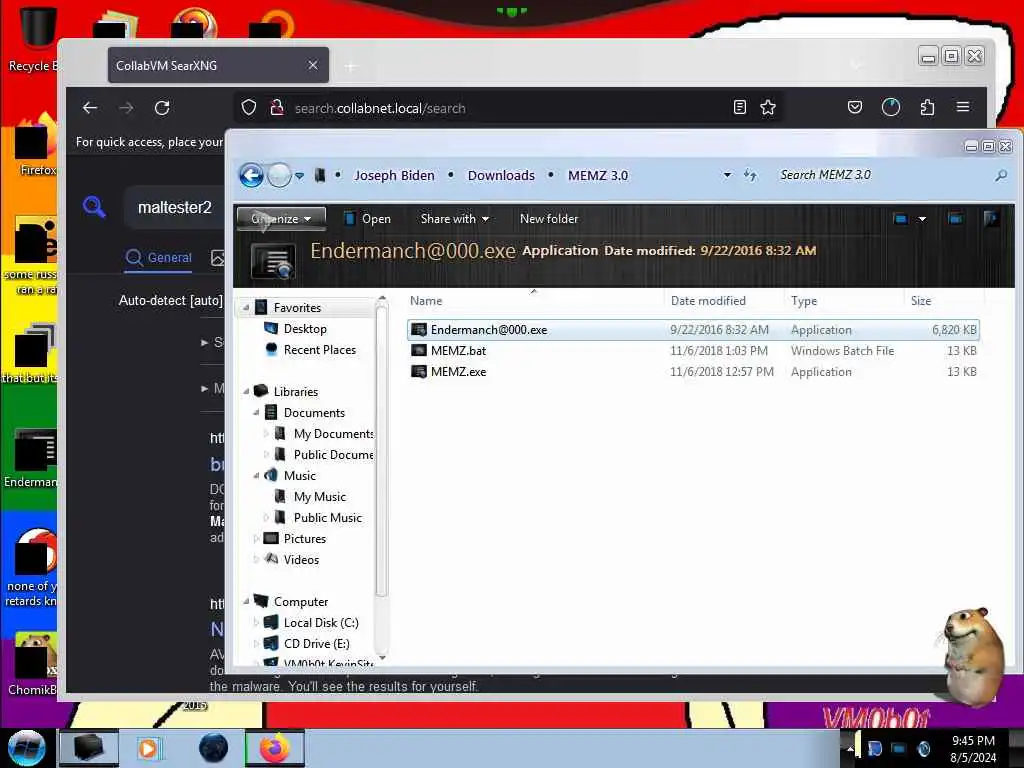The height and width of the screenshot is (768, 1024).
Task: Open Local Disk (C:)
Action: (x=321, y=622)
